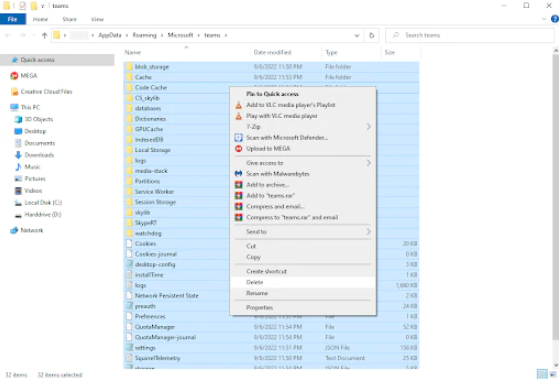Image resolution: width=559 pixels, height=379 pixels.
Task: Select the SquirrelTelemetry text file
Action: click(x=271, y=358)
